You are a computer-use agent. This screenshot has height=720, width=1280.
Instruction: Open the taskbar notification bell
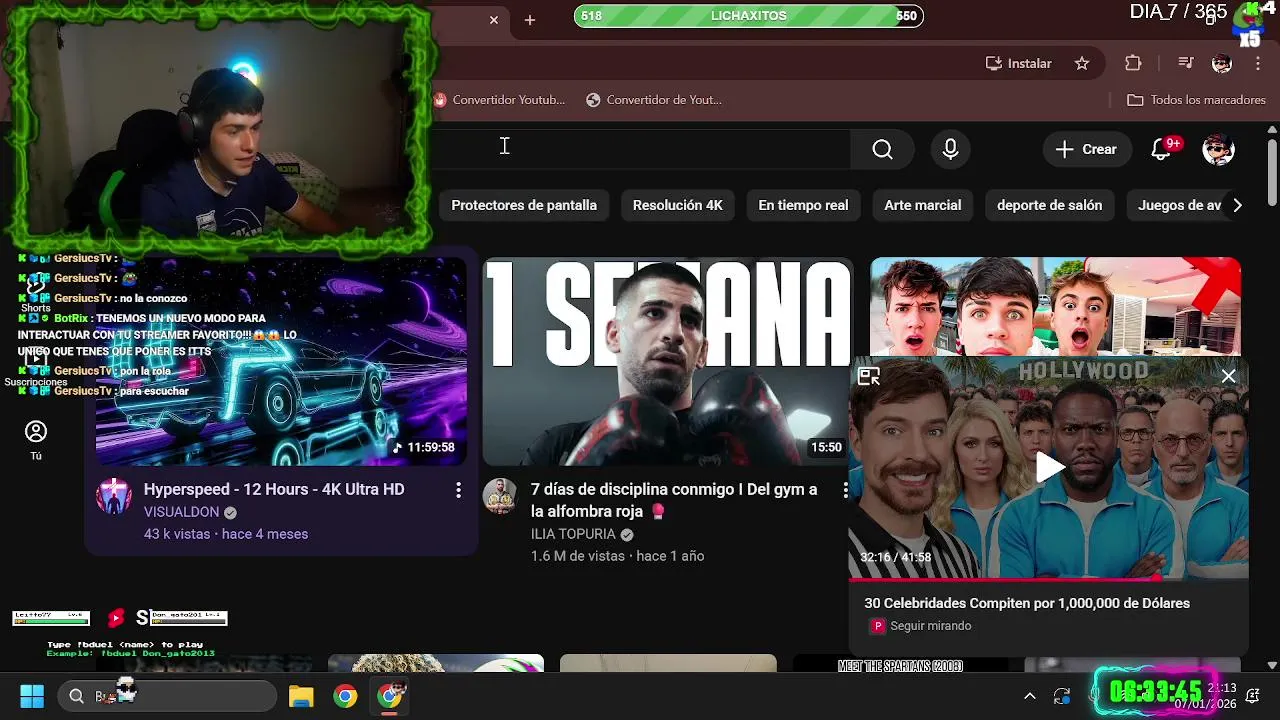(x=1252, y=696)
